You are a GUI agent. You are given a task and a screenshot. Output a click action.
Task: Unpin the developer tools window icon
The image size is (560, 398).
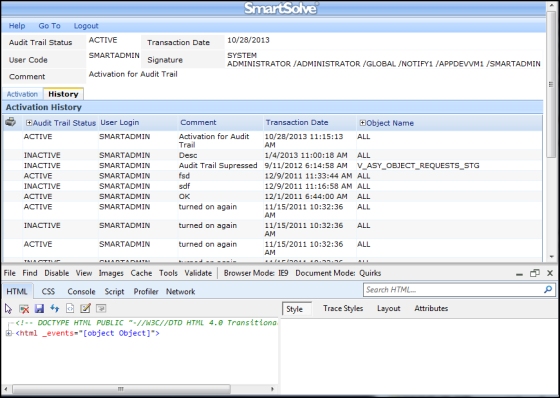(x=535, y=273)
